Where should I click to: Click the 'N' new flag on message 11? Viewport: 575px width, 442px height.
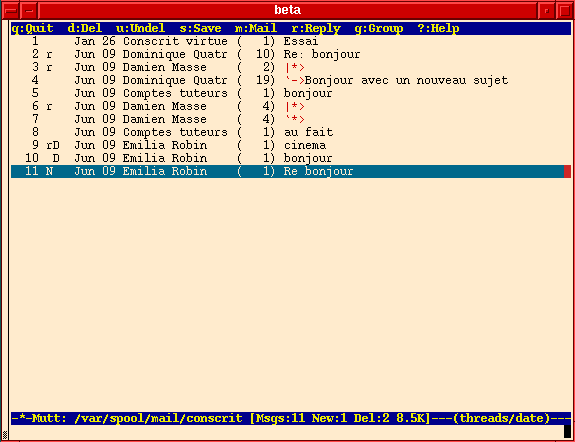pos(50,171)
